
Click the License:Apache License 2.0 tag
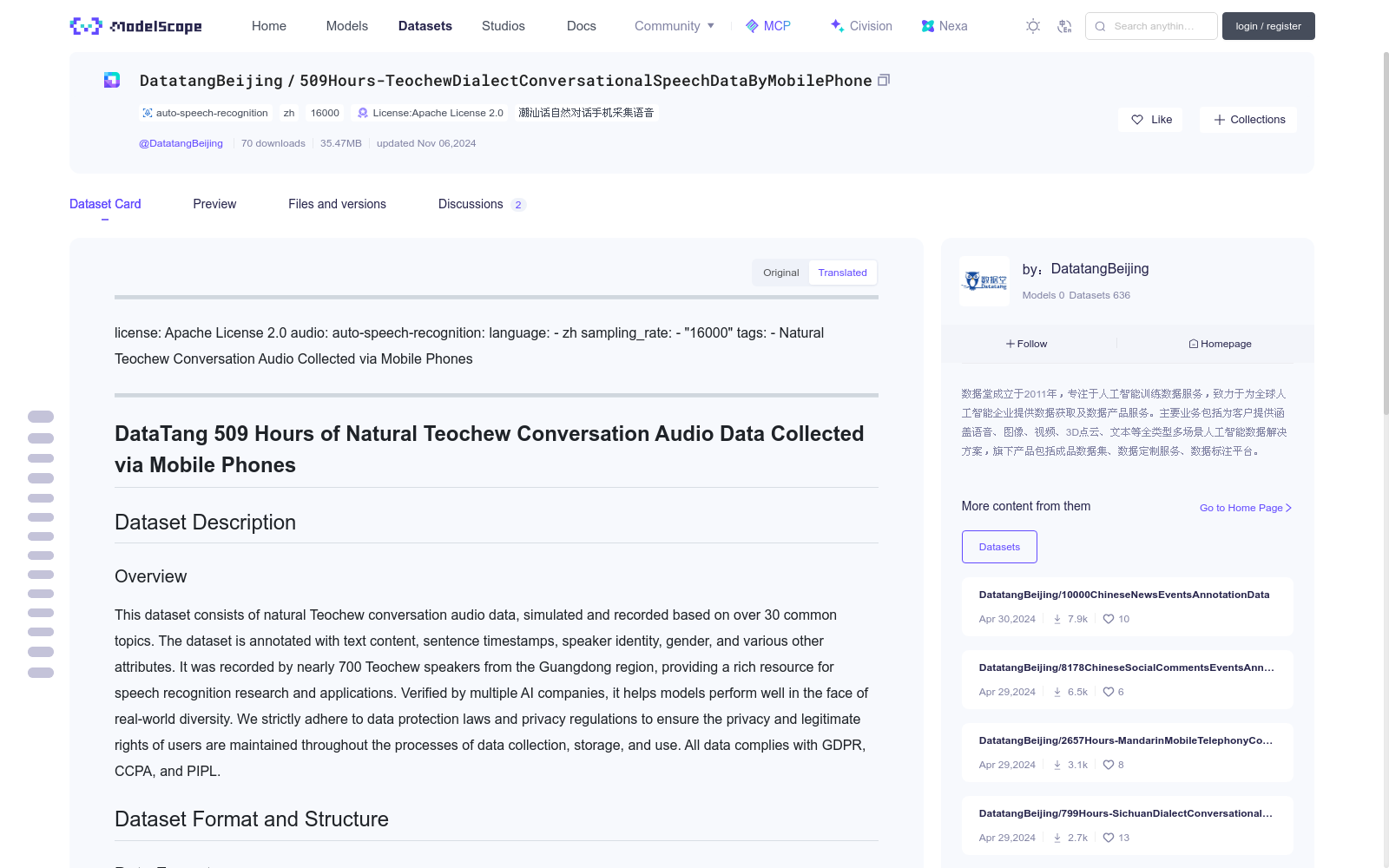click(x=431, y=113)
